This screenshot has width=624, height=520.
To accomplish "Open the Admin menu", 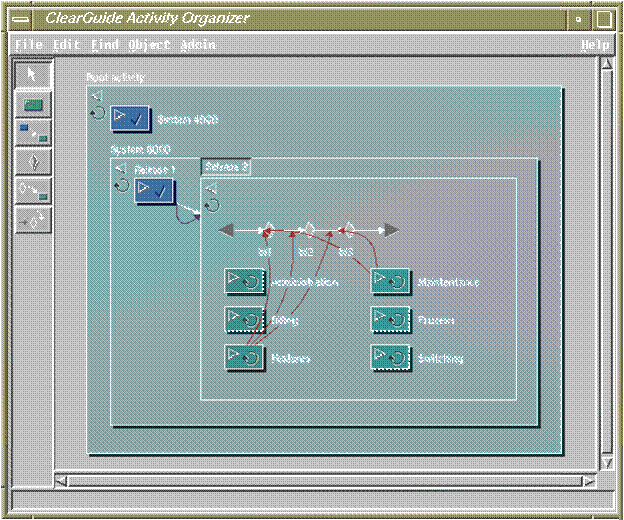I will [198, 44].
